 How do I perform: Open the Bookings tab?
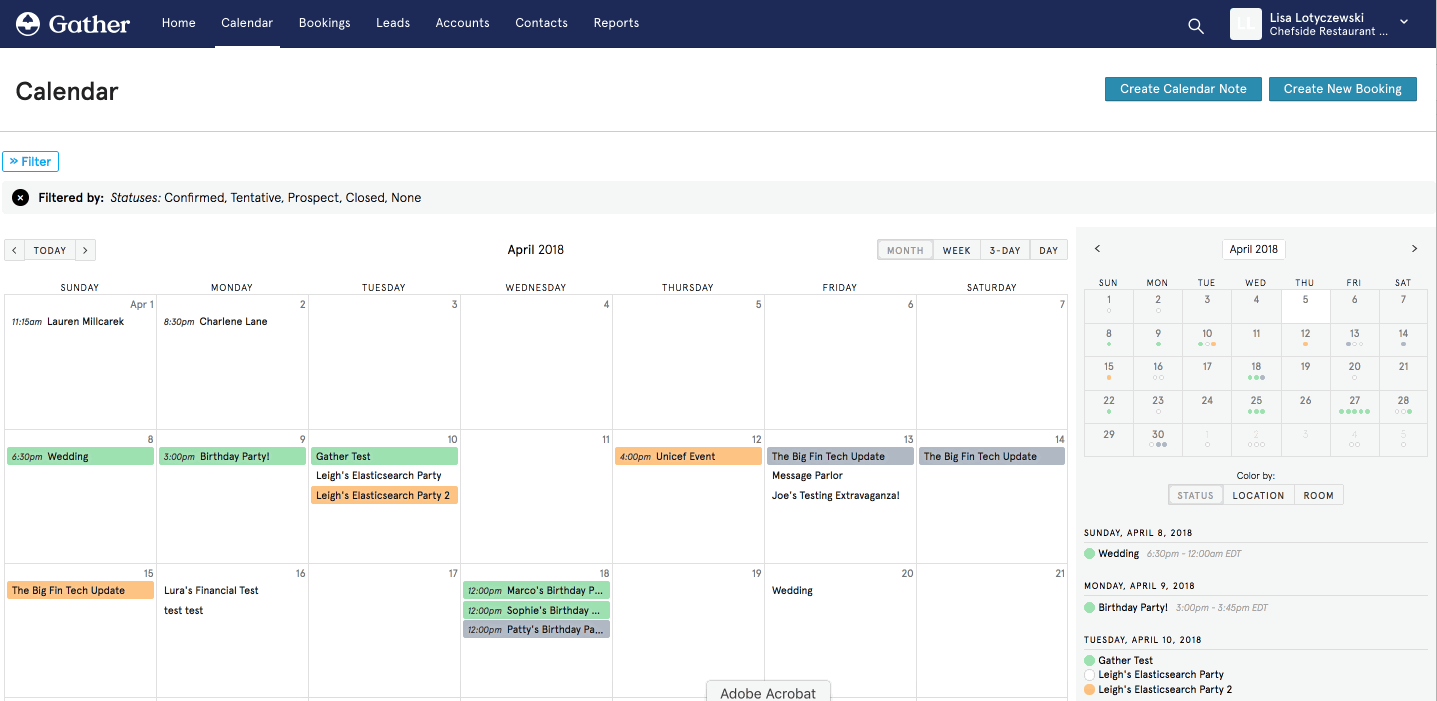click(x=324, y=23)
